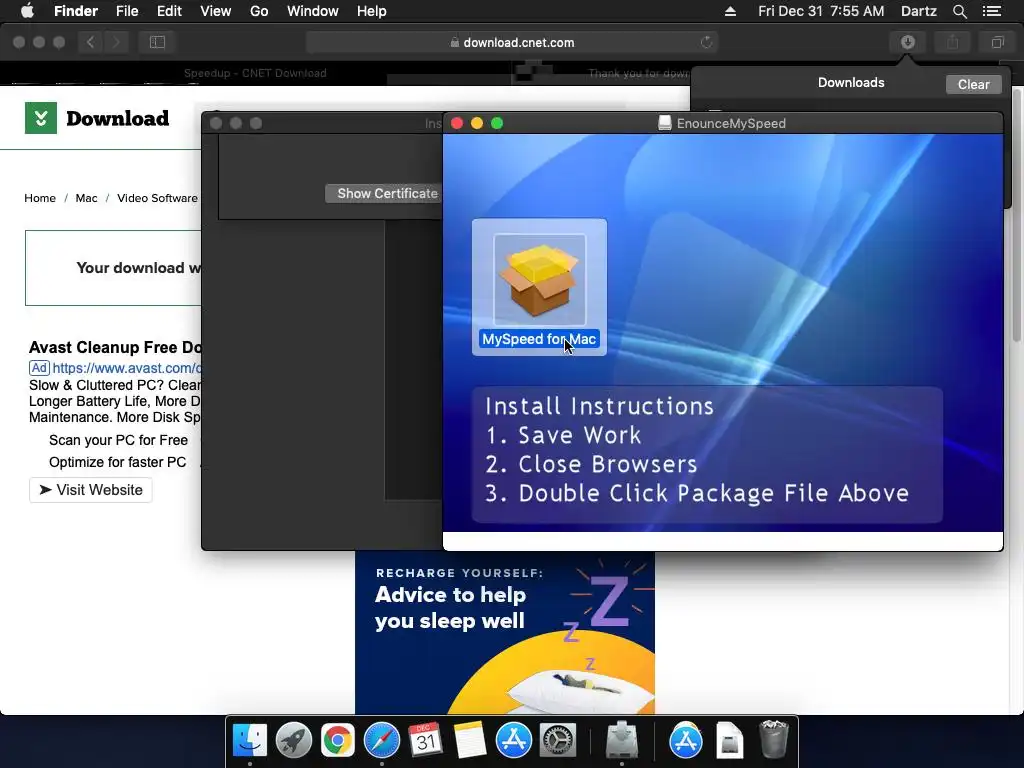The height and width of the screenshot is (768, 1024).
Task: Open the Home breadcrumb link
Action: [x=40, y=198]
